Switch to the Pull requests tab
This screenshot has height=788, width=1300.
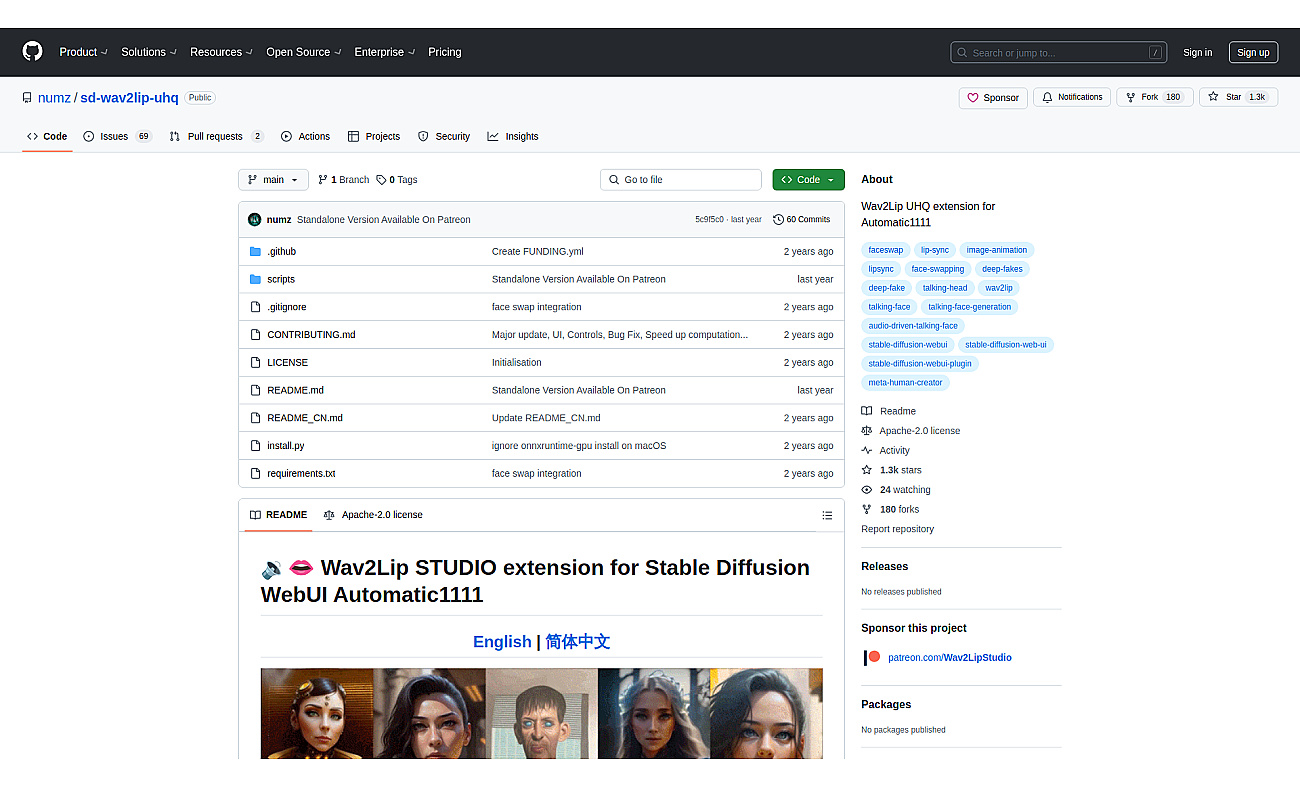point(216,136)
